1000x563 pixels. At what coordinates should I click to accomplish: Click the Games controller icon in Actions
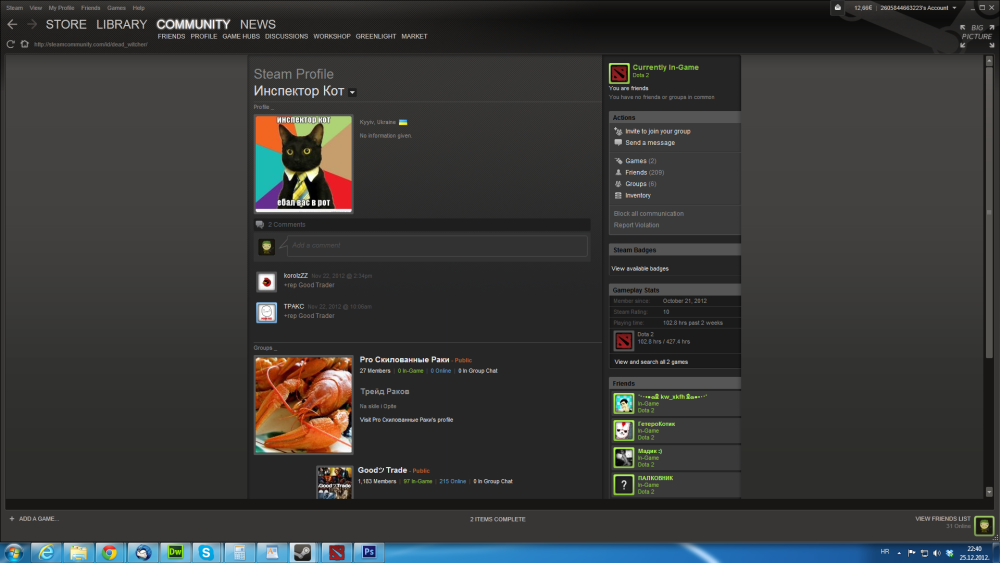pos(618,161)
